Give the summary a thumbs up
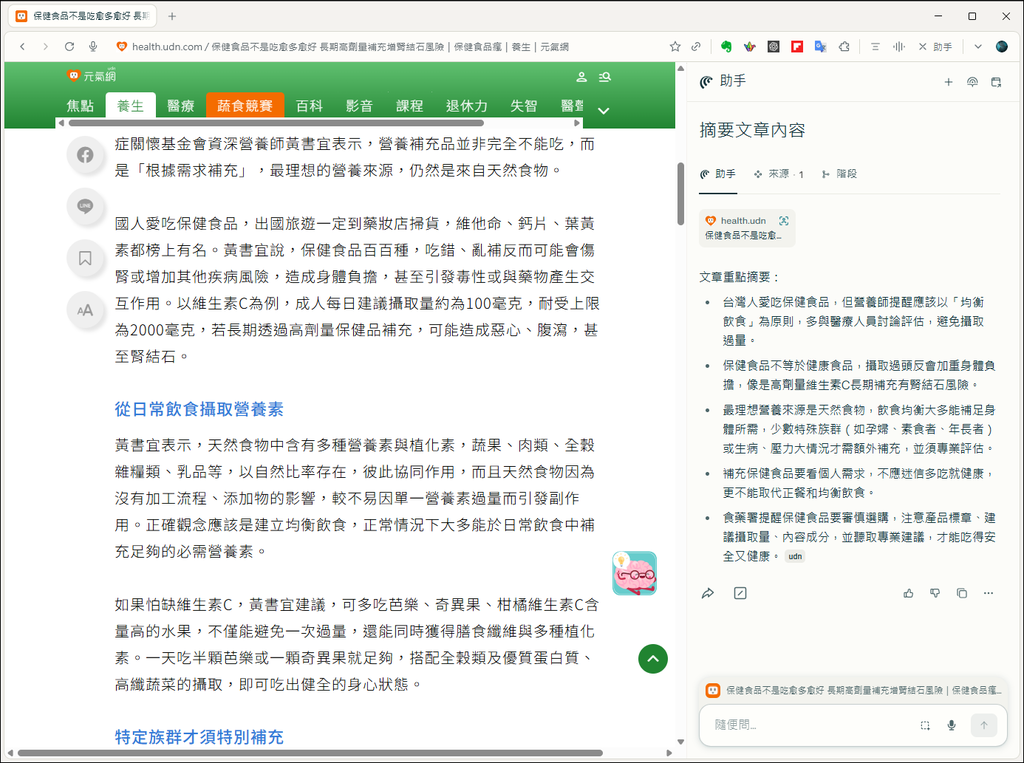The height and width of the screenshot is (763, 1024). pyautogui.click(x=908, y=593)
